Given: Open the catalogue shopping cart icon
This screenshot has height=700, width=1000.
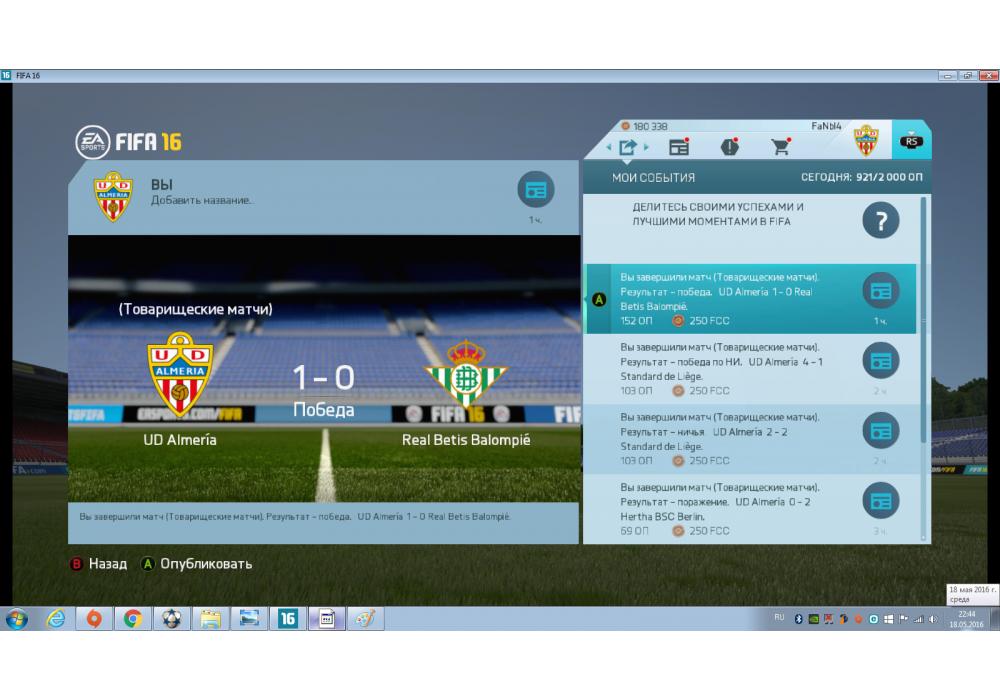Looking at the screenshot, I should click(781, 147).
